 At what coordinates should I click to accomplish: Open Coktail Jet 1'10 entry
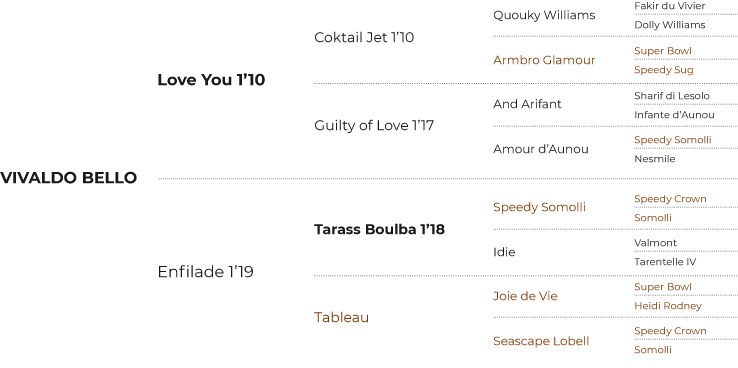pyautogui.click(x=364, y=38)
